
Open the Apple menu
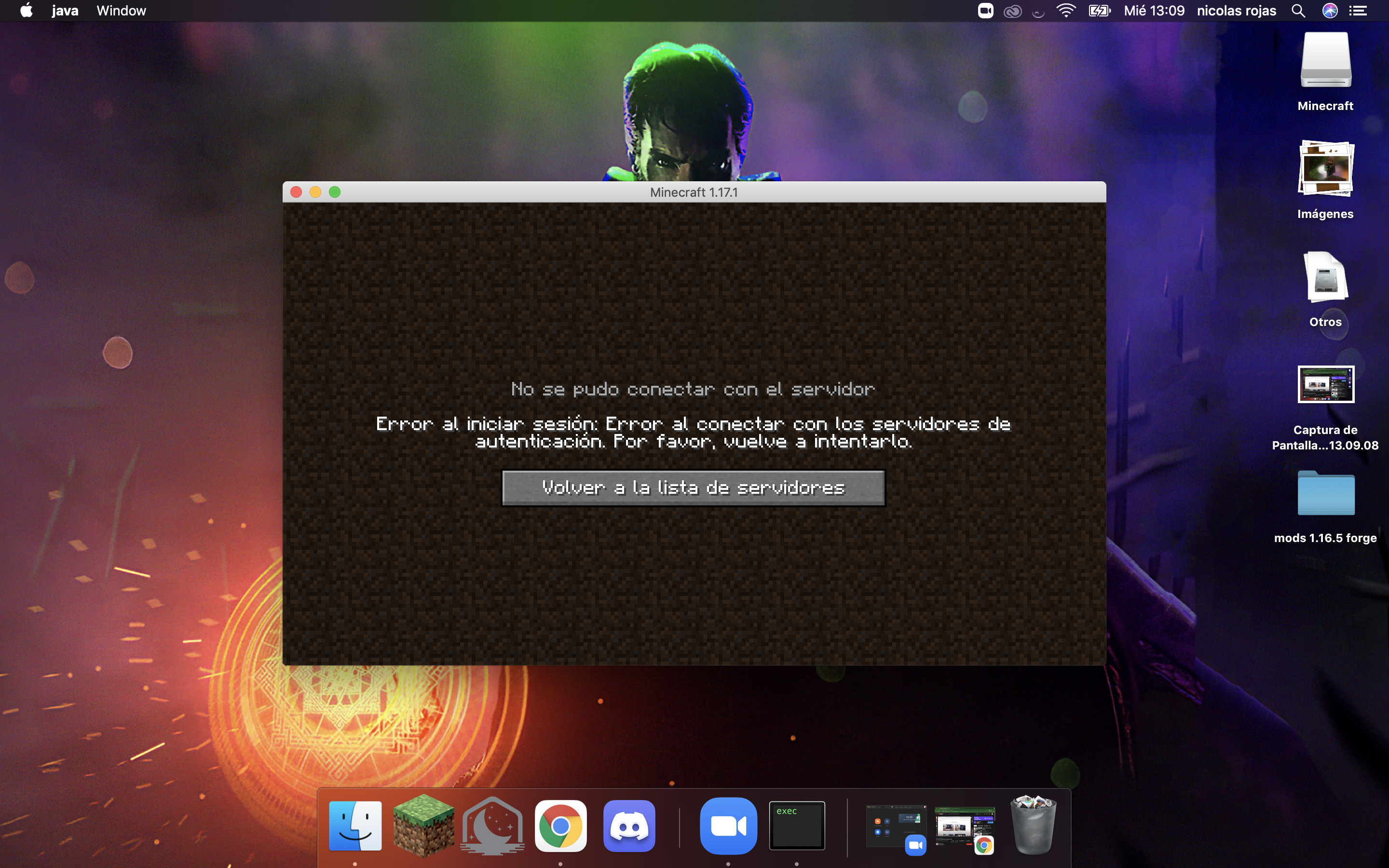[27, 11]
